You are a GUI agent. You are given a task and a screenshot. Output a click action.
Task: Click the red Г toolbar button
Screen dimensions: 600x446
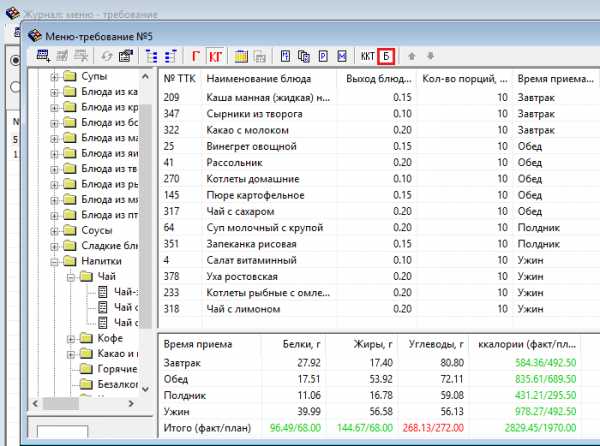[197, 54]
